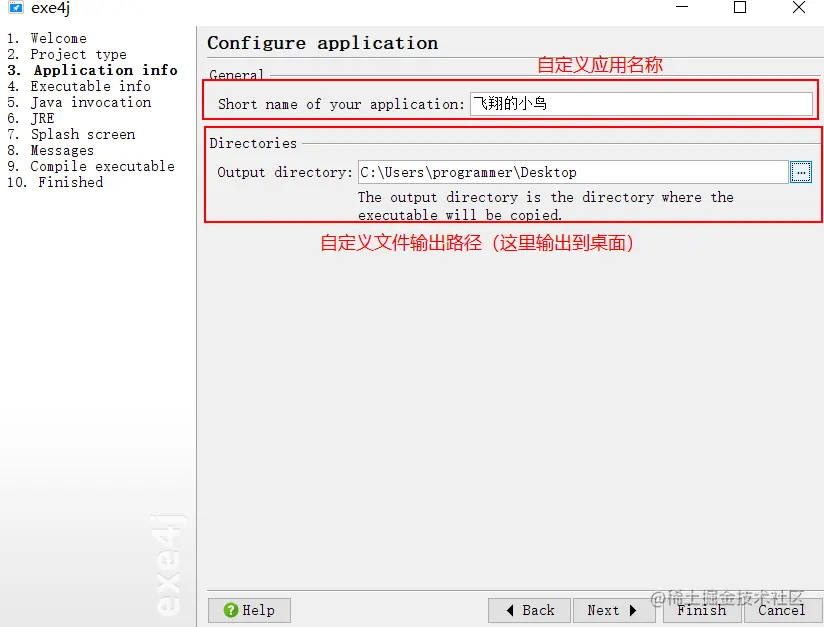
Task: Click the 'Output directory:' label
Action: point(285,172)
